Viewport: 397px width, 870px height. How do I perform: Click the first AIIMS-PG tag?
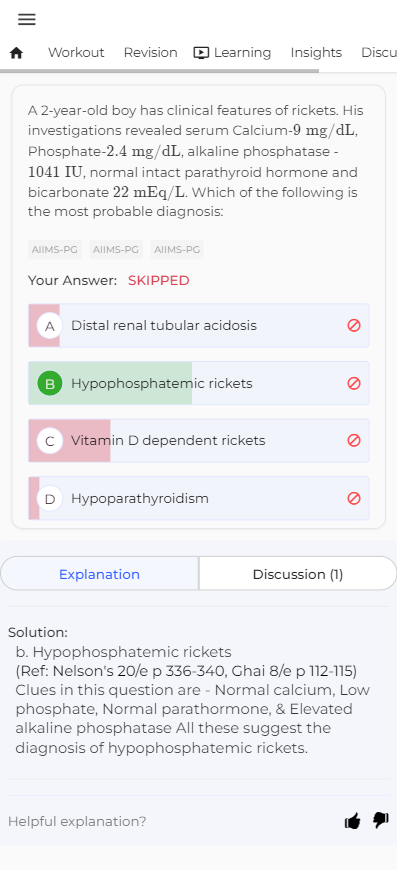[x=54, y=250]
